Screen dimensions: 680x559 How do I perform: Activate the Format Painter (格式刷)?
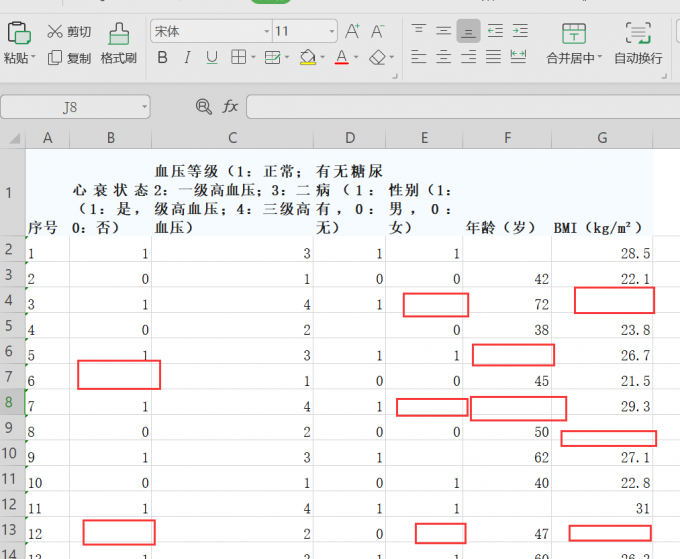click(119, 43)
